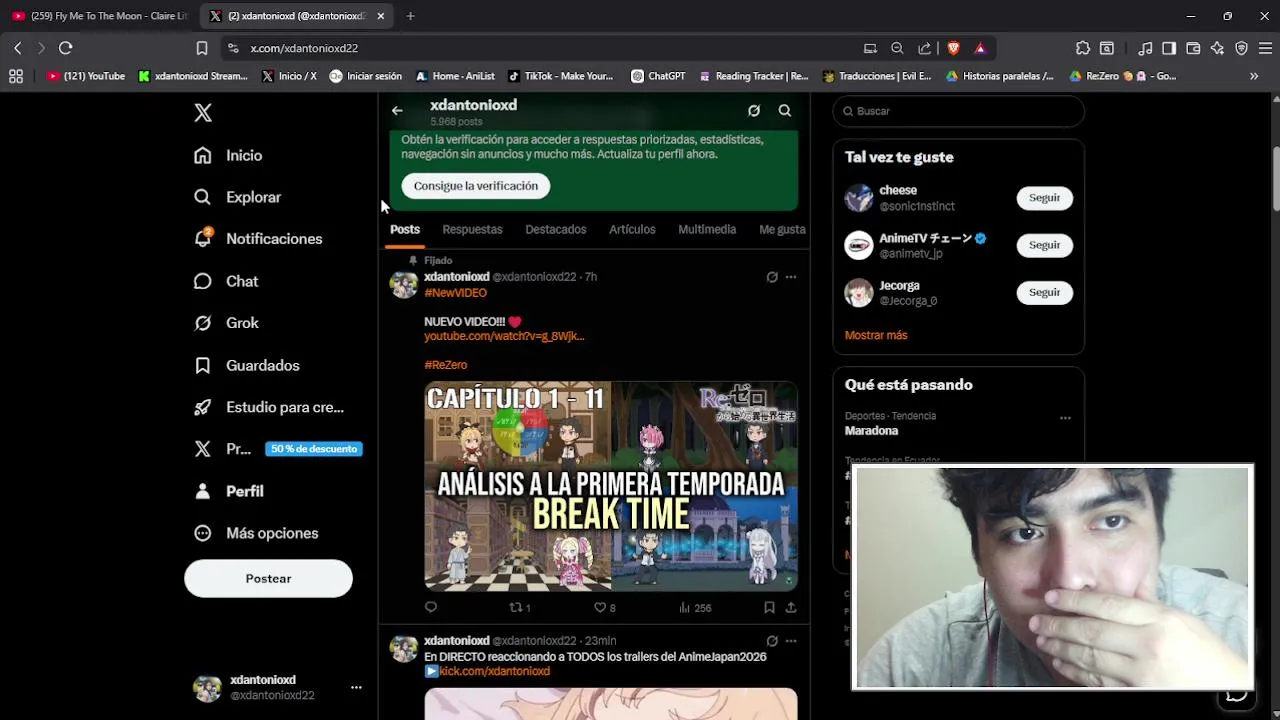Screen dimensions: 1280x720
Task: Open the browser Extensions puzzle icon
Action: (x=1083, y=48)
